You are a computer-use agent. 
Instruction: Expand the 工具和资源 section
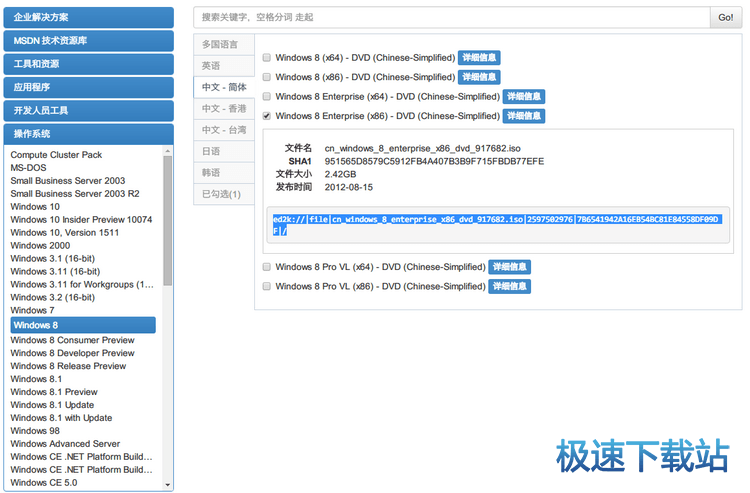[x=88, y=64]
